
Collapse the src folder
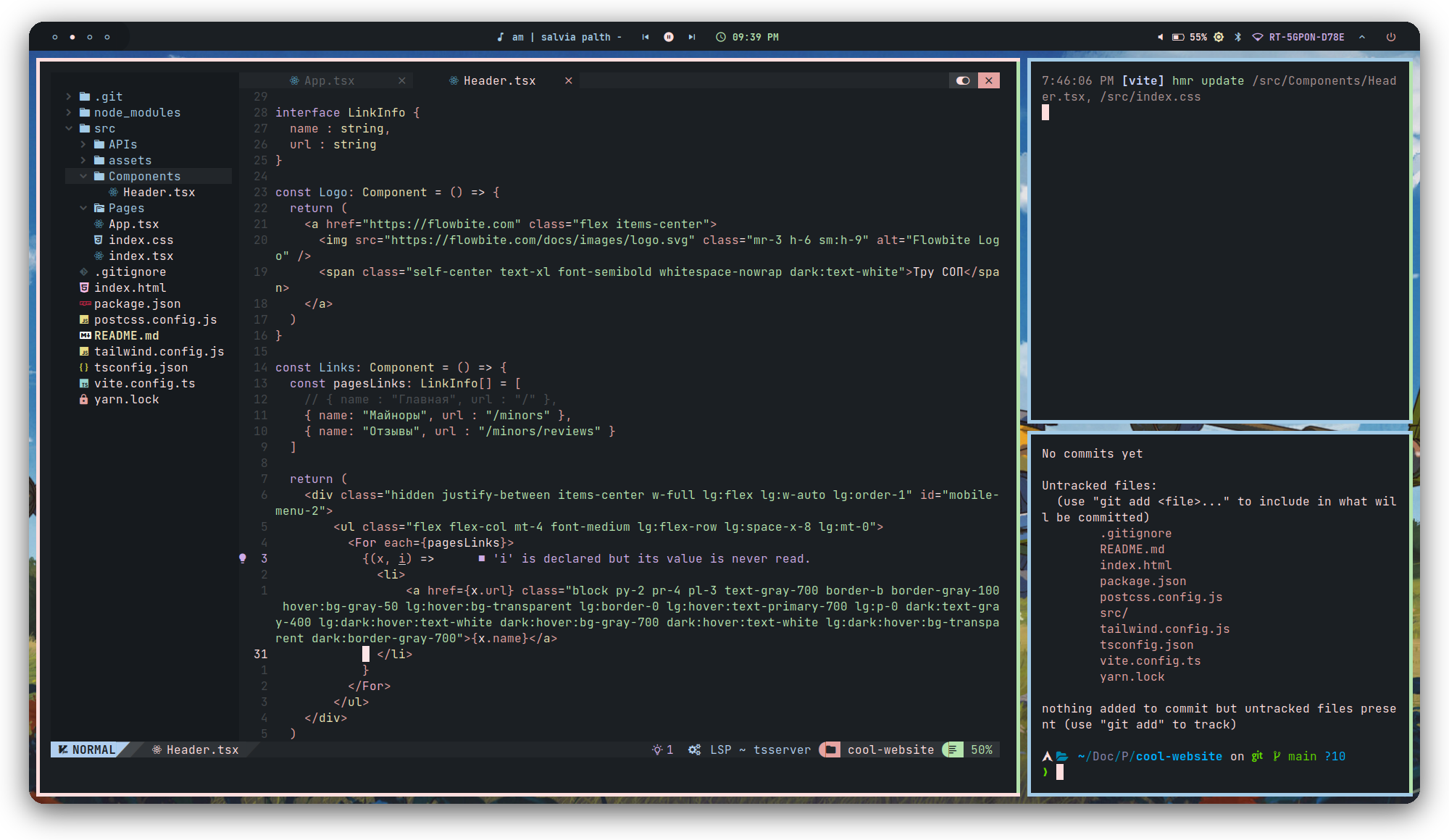pos(104,128)
